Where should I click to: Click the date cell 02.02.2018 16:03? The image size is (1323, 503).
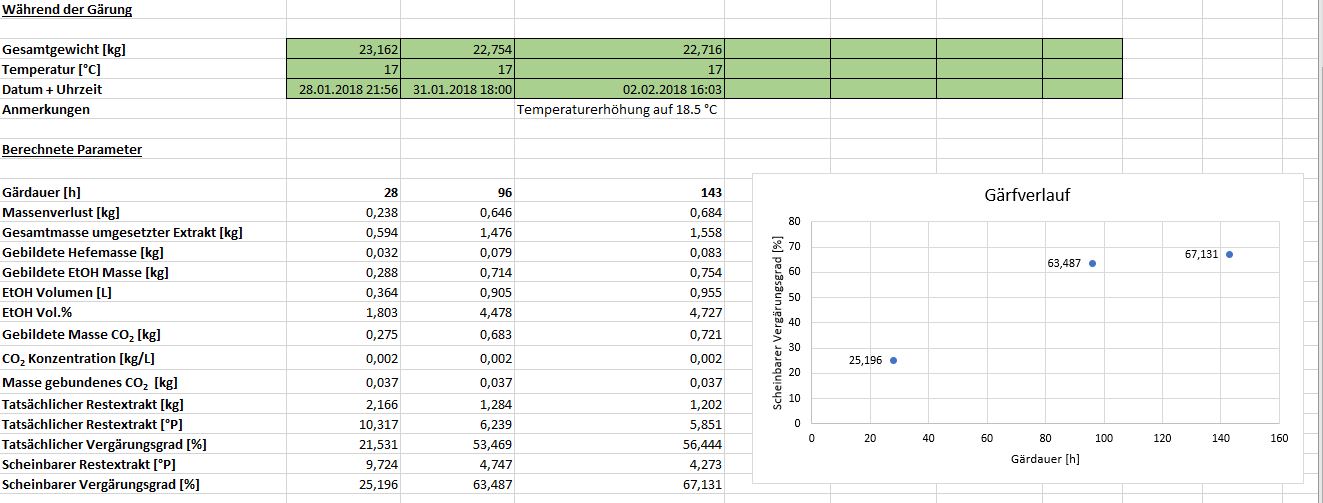click(619, 89)
